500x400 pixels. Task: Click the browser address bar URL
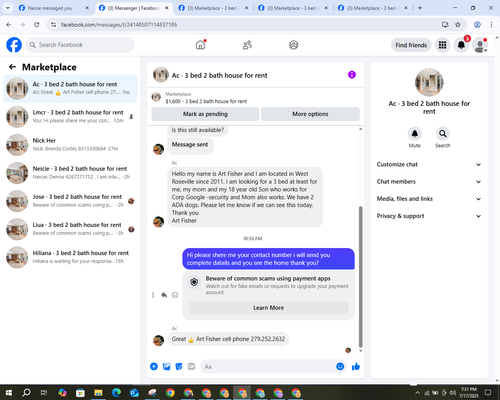pos(119,25)
